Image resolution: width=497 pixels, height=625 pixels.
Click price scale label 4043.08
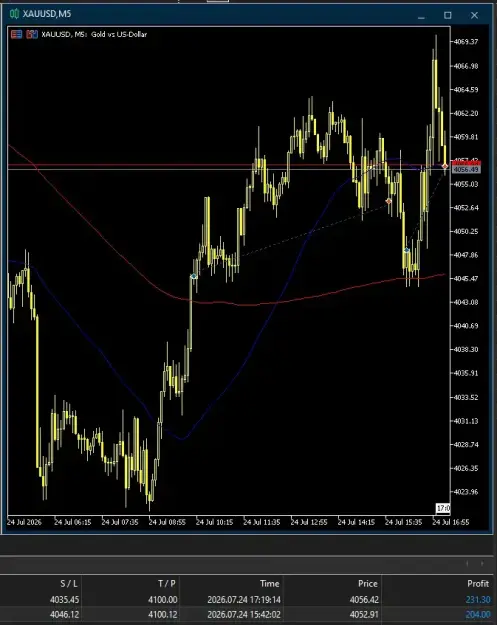[466, 302]
